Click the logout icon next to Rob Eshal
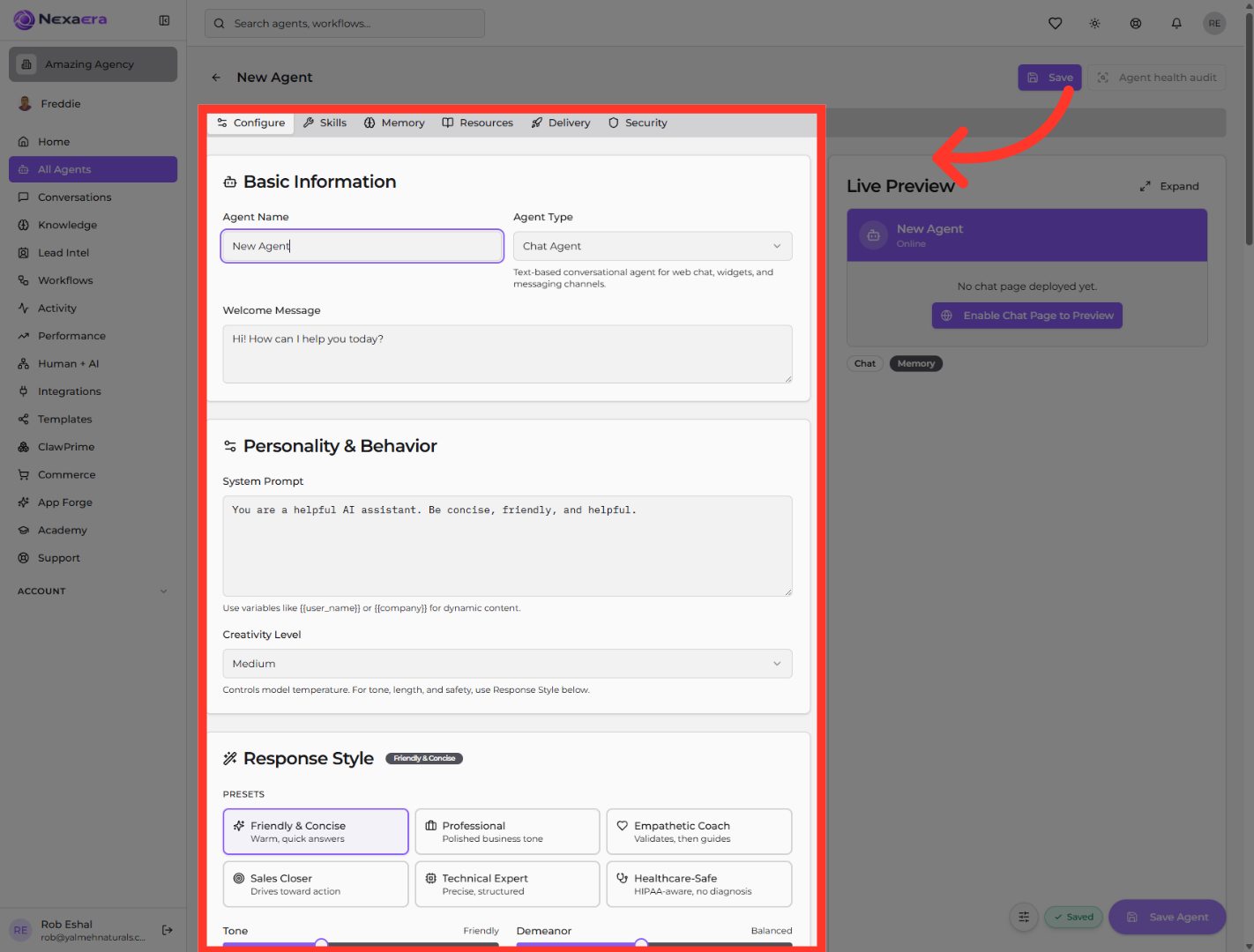The height and width of the screenshot is (952, 1254). point(168,930)
